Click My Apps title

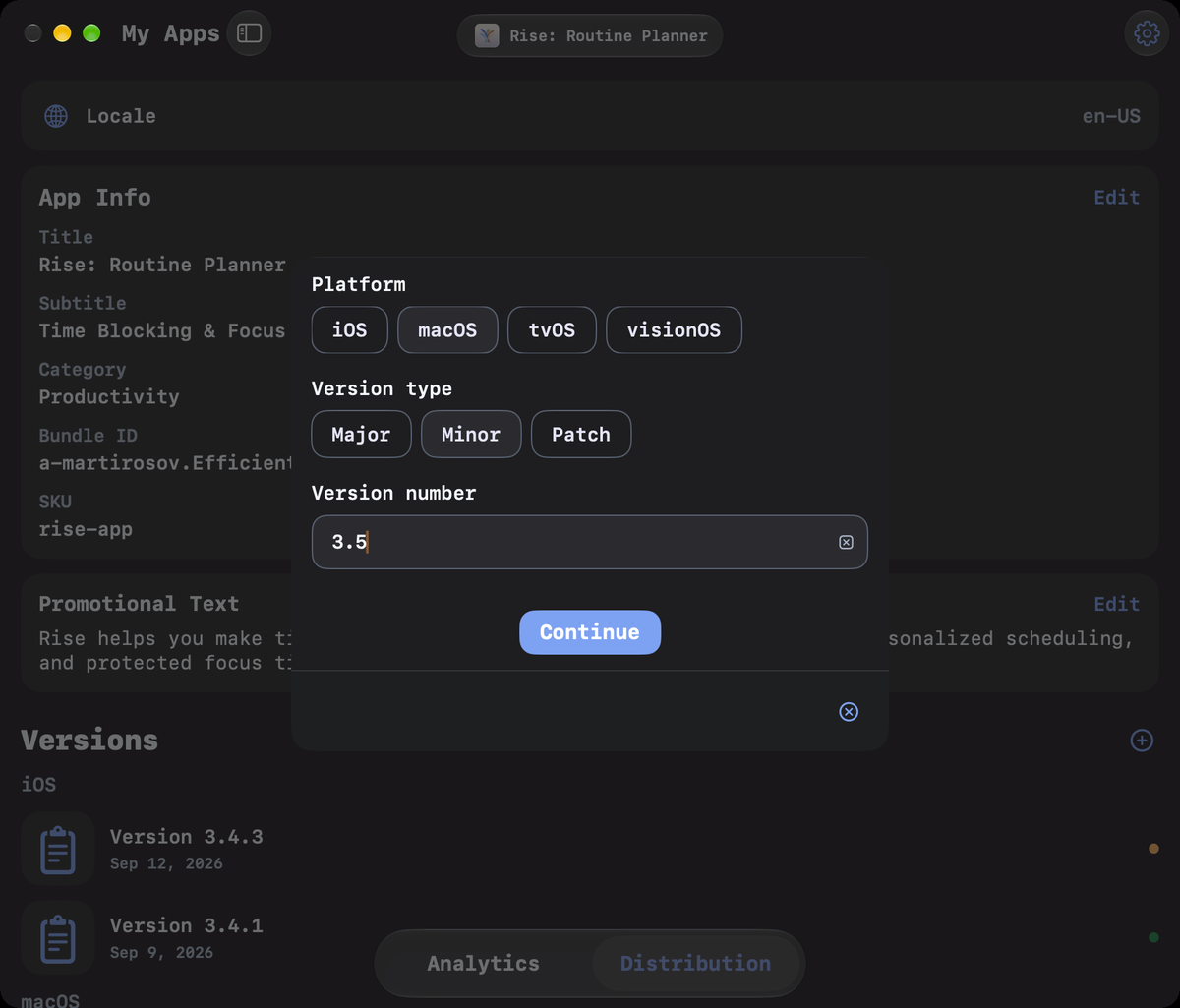[x=170, y=33]
